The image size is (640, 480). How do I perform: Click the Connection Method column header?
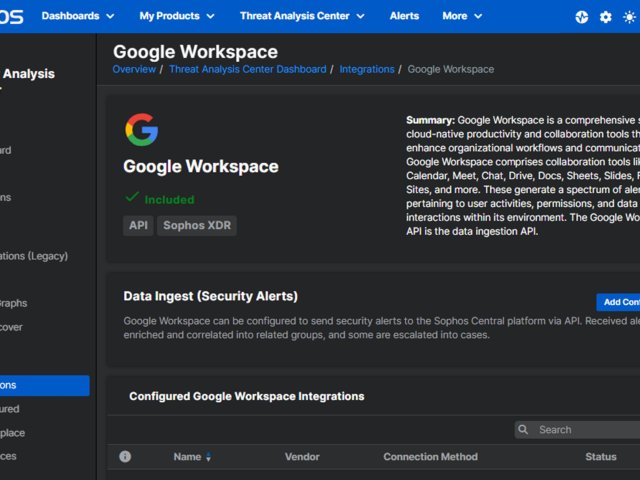(x=430, y=457)
